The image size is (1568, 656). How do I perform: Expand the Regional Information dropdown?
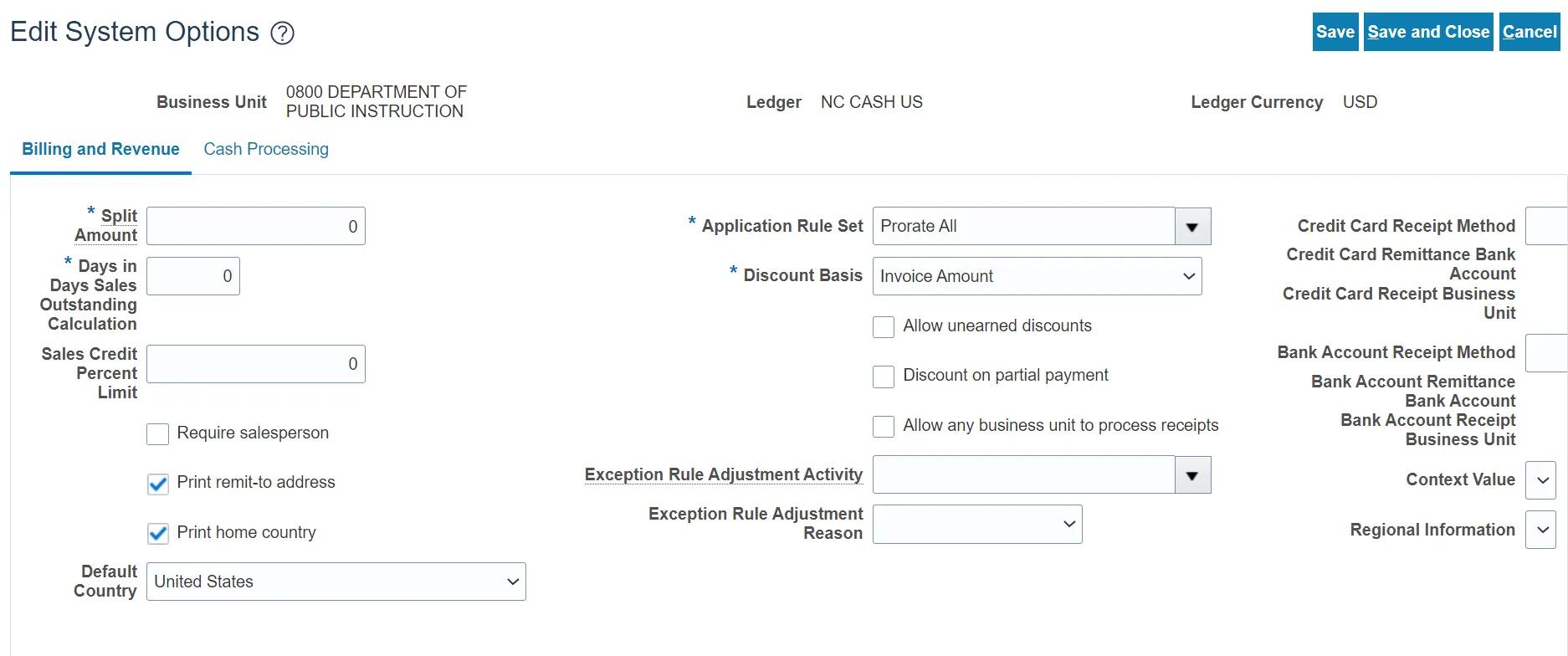tap(1542, 530)
